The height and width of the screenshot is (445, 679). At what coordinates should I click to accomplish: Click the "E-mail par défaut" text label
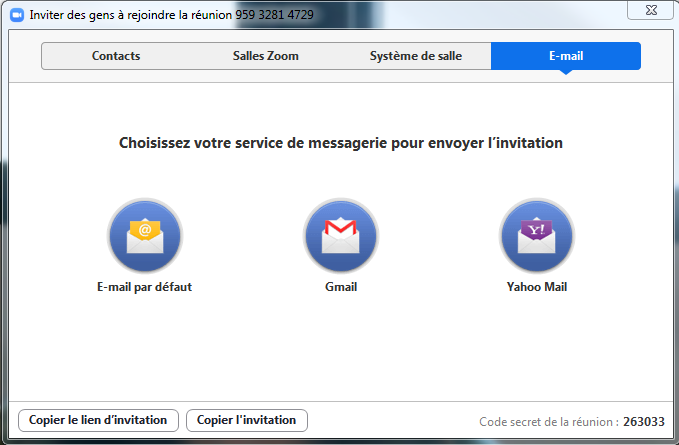coord(144,287)
